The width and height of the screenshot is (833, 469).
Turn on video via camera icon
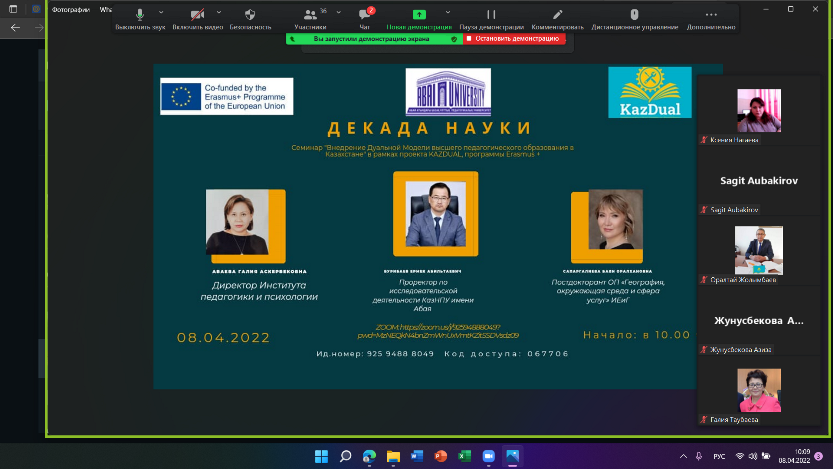196,16
